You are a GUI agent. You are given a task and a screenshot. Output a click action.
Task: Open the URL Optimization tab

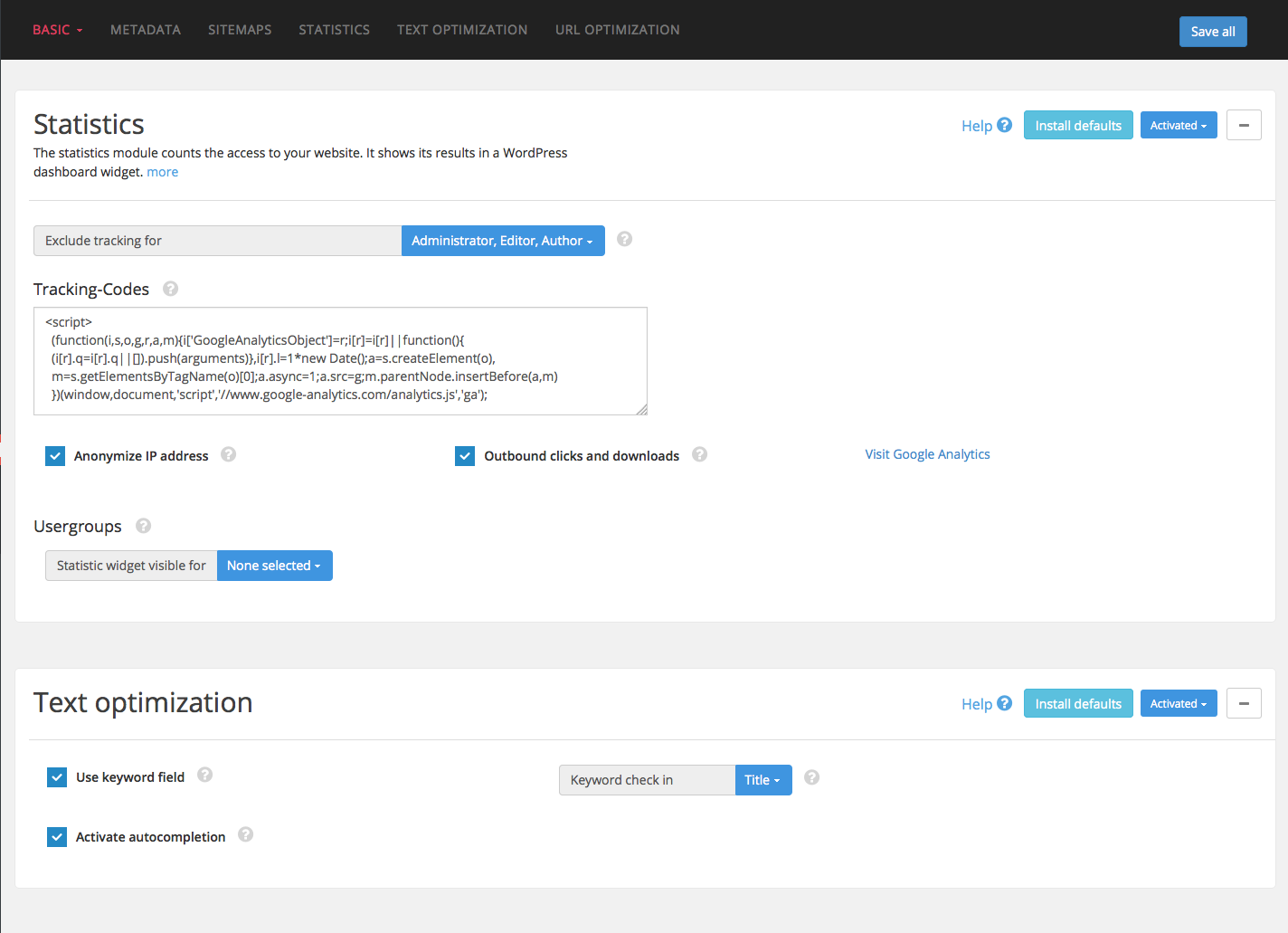[x=618, y=30]
